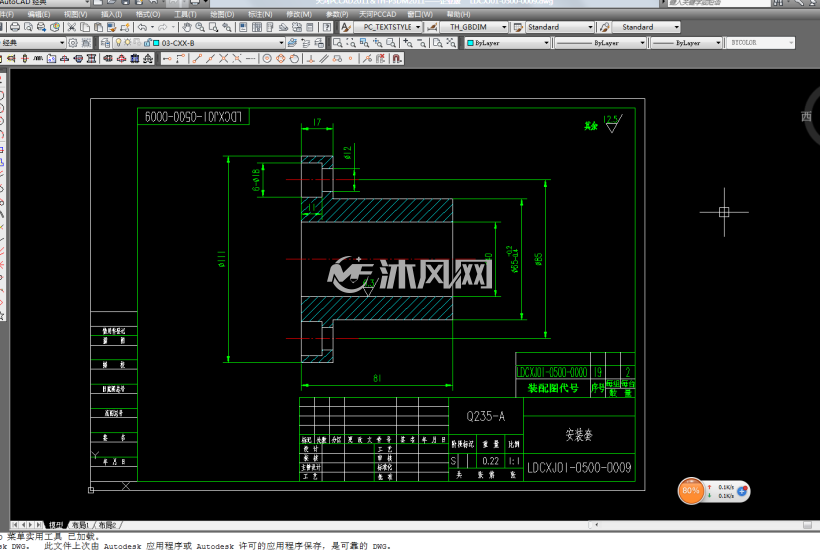Image resolution: width=820 pixels, height=550 pixels.
Task: Click Make Object's Layer Current icon
Action: [292, 43]
